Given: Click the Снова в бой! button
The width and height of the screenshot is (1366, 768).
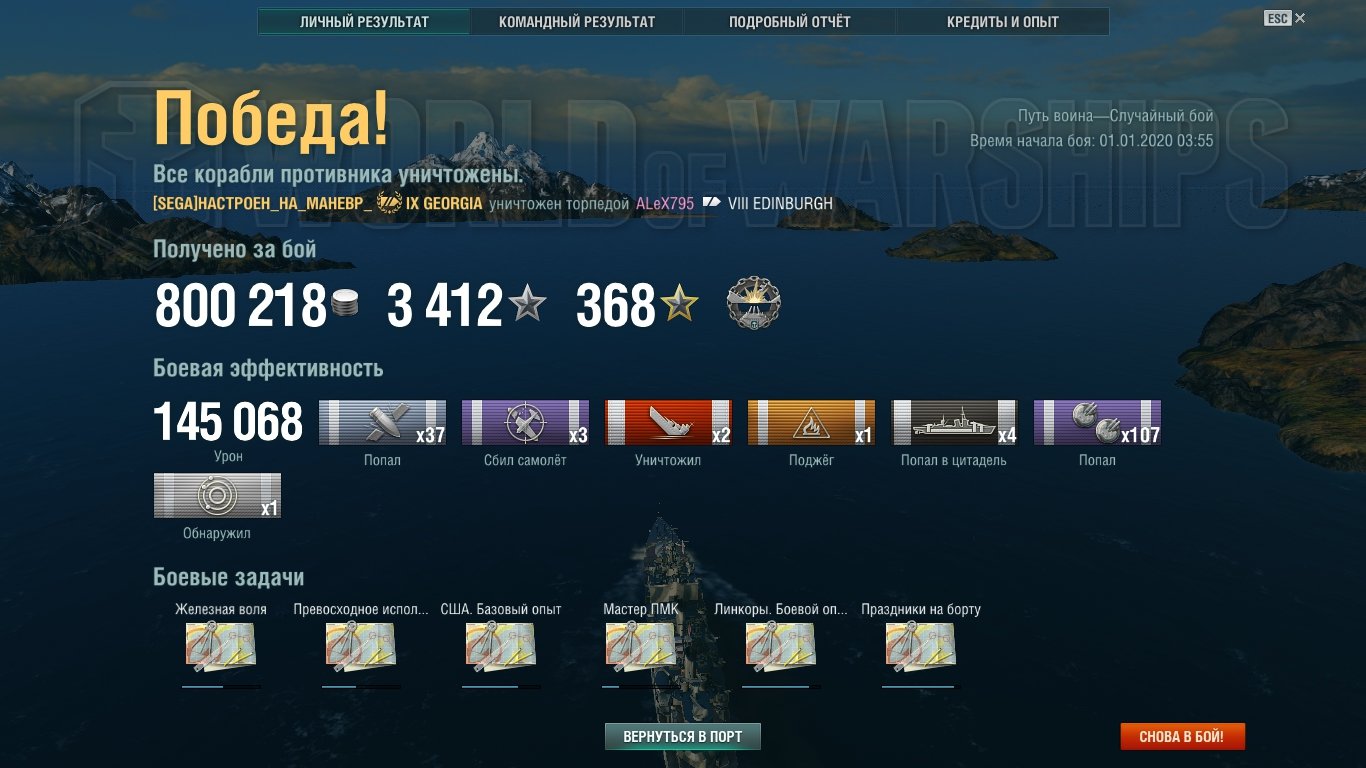Looking at the screenshot, I should click(1182, 737).
